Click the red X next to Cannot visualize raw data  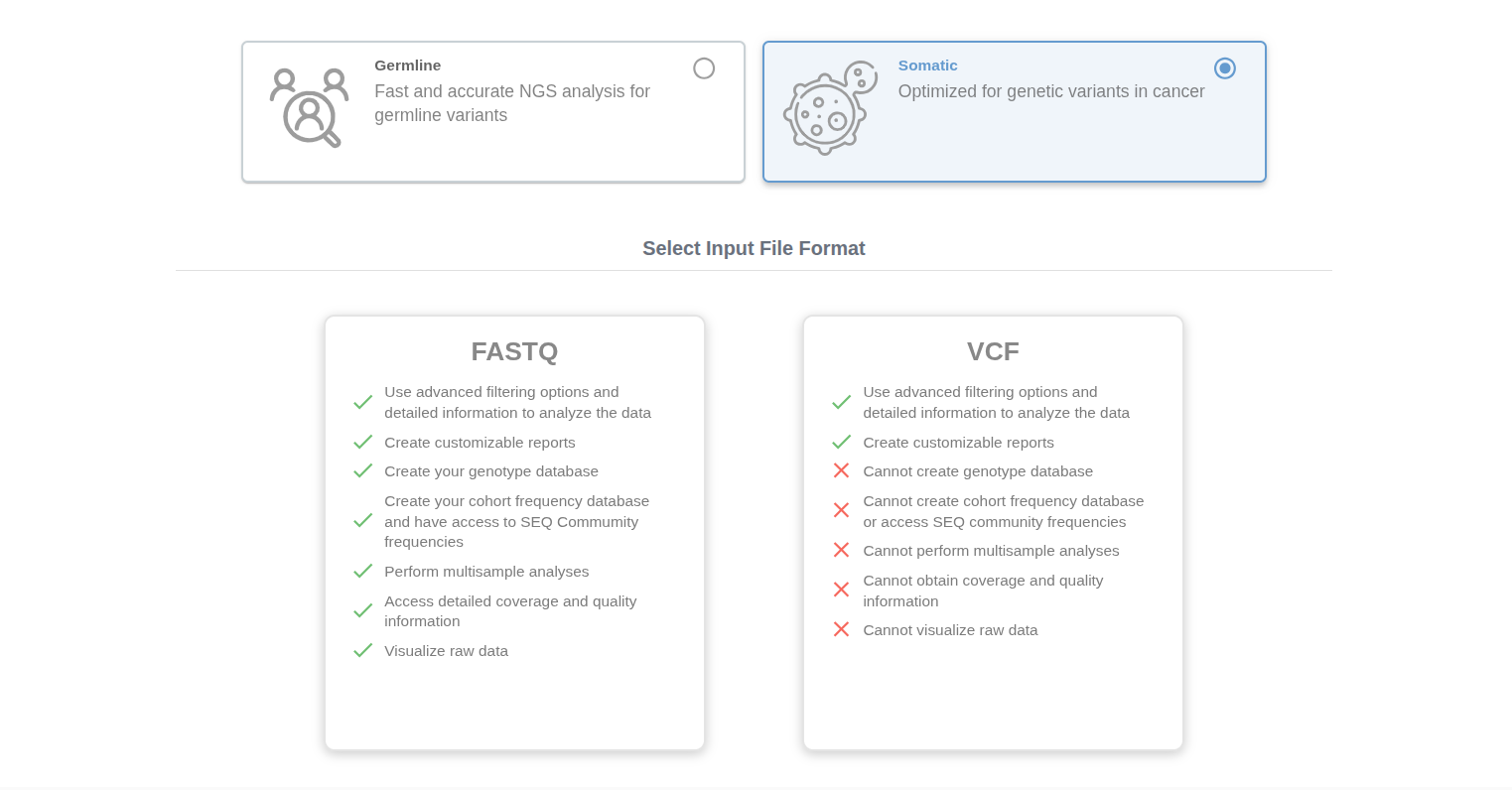coord(842,629)
